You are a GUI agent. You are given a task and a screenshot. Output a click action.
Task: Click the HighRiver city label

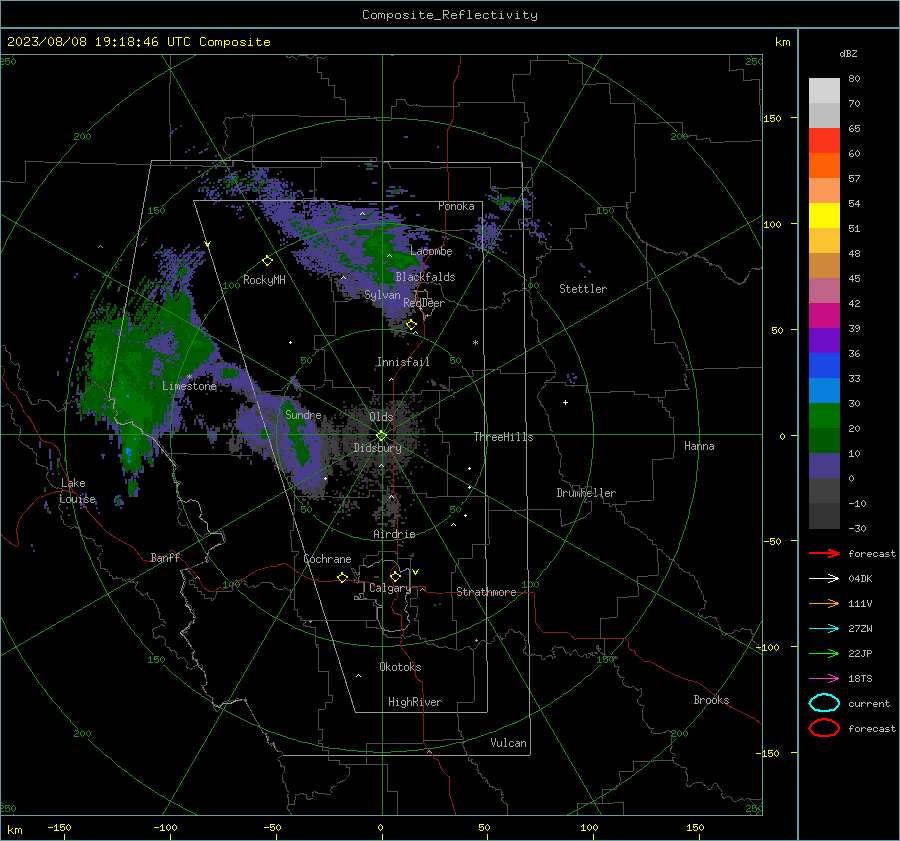[415, 702]
